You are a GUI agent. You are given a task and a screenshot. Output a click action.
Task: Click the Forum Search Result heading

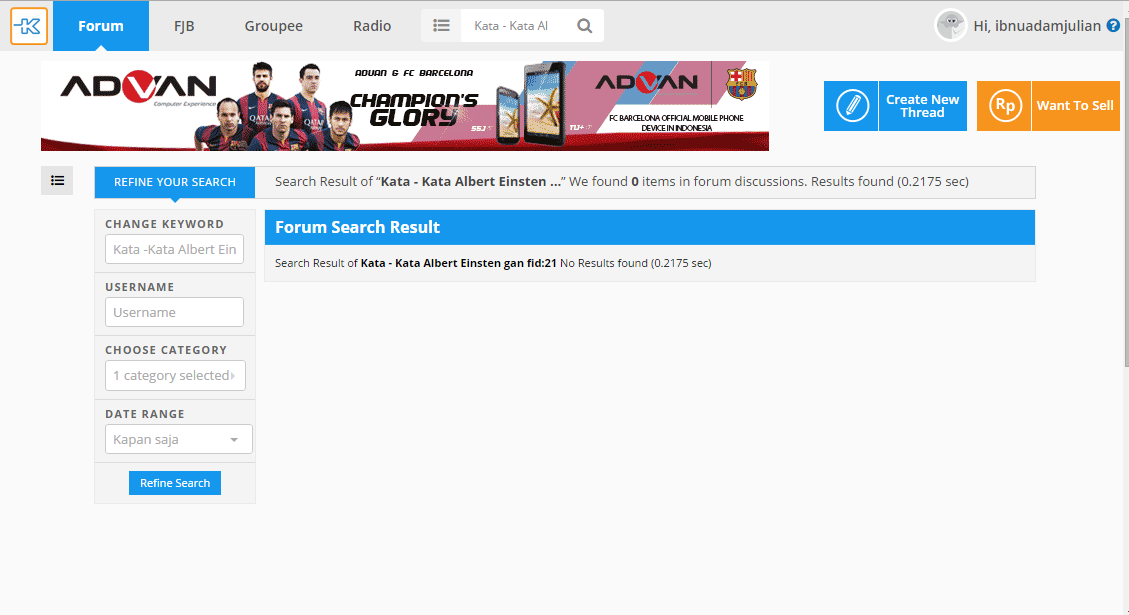[x=357, y=228]
